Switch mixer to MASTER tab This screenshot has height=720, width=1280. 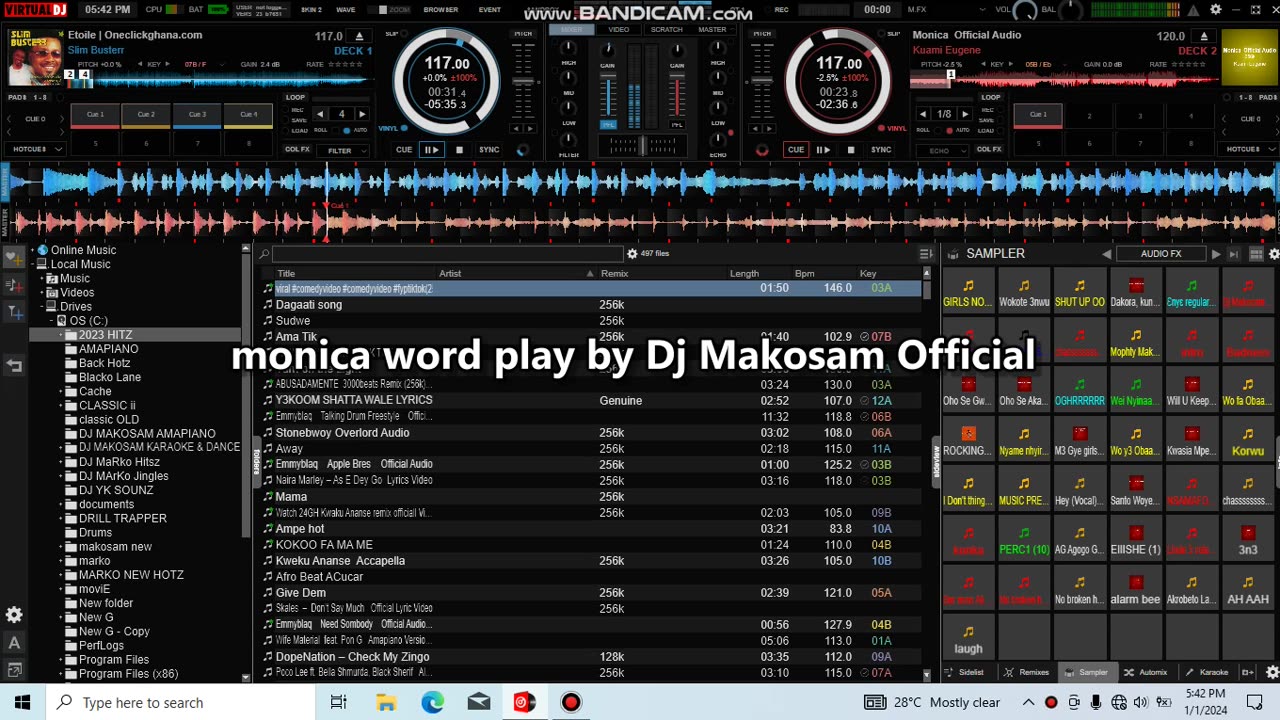click(712, 29)
